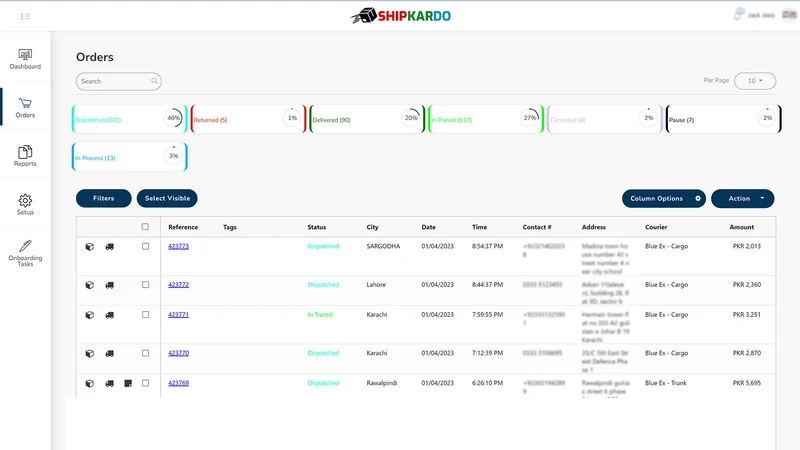Open the Filters button
This screenshot has width=800, height=450.
(104, 198)
